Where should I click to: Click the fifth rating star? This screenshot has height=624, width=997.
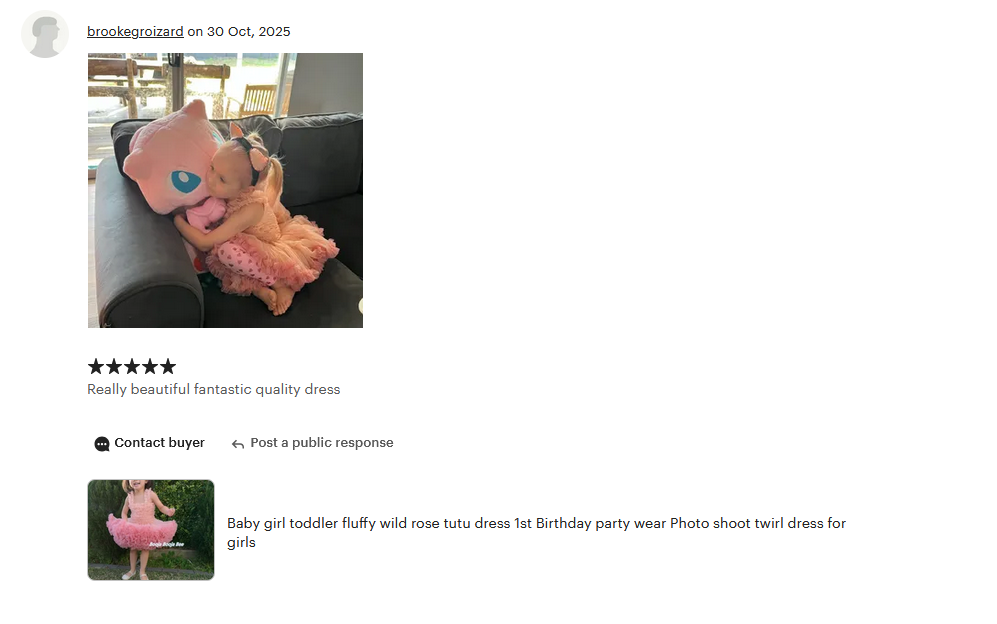[168, 366]
